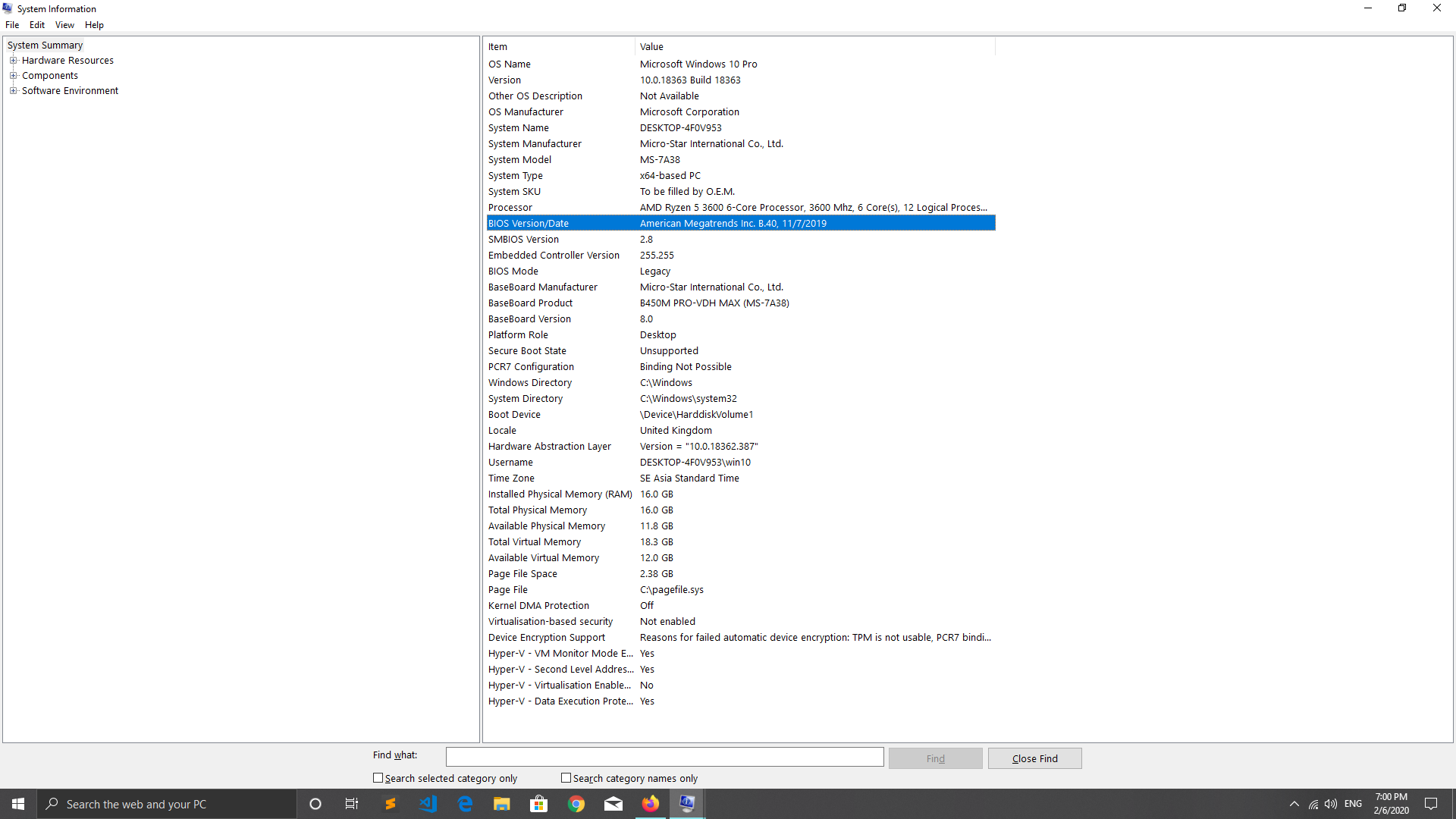This screenshot has height=819, width=1456.
Task: Click the ENG language indicator
Action: tap(1354, 804)
